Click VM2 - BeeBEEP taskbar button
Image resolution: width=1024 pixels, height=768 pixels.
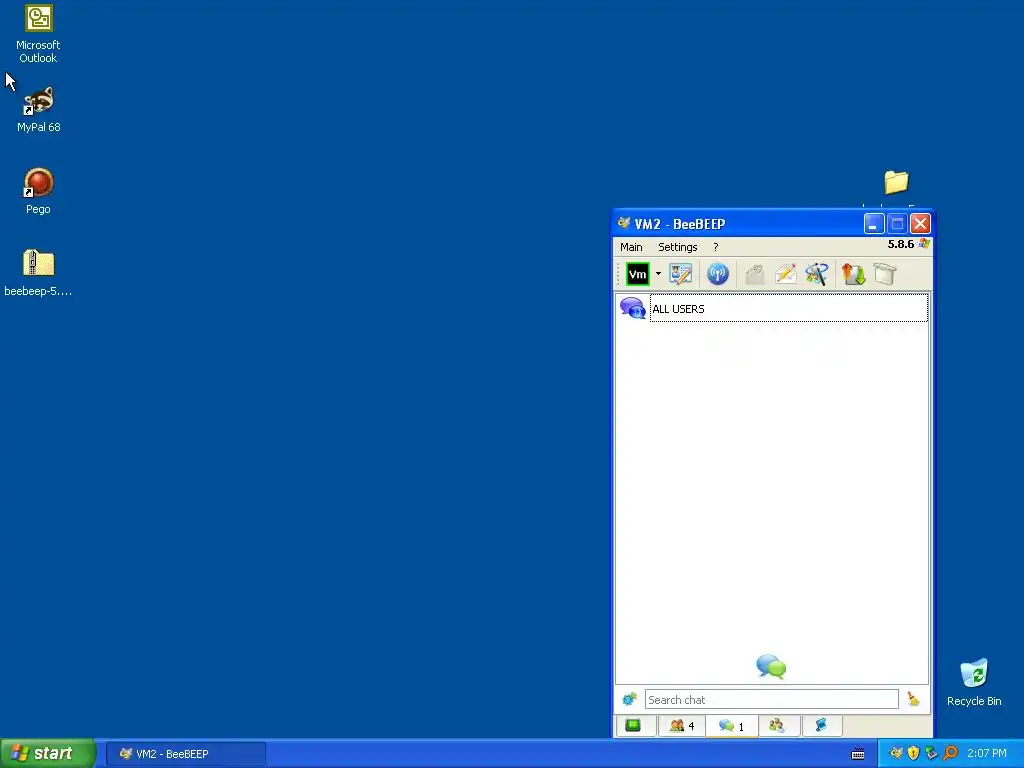186,754
